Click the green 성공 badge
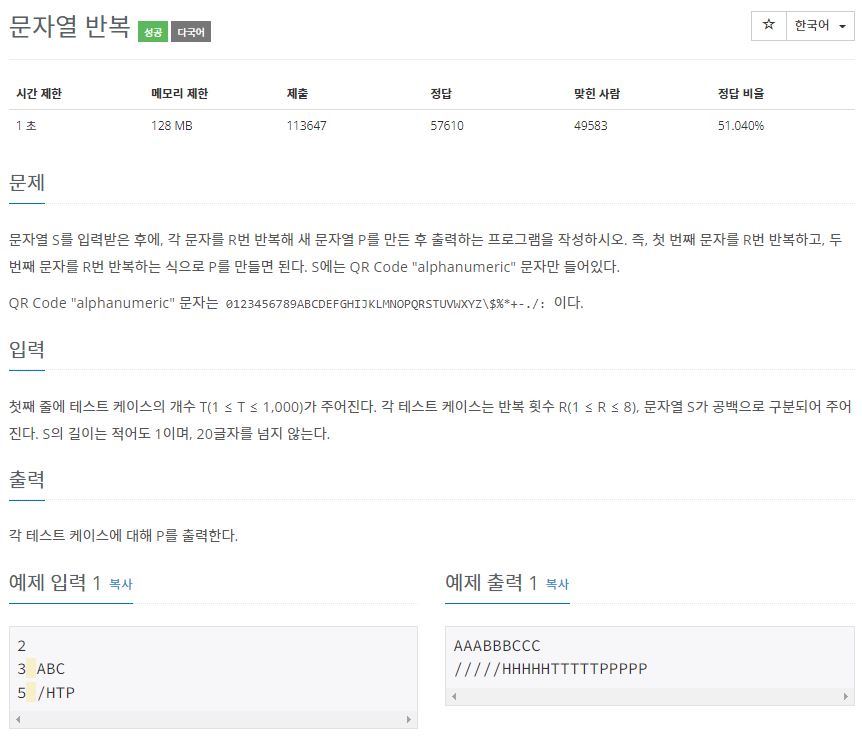The image size is (862, 736). click(153, 32)
